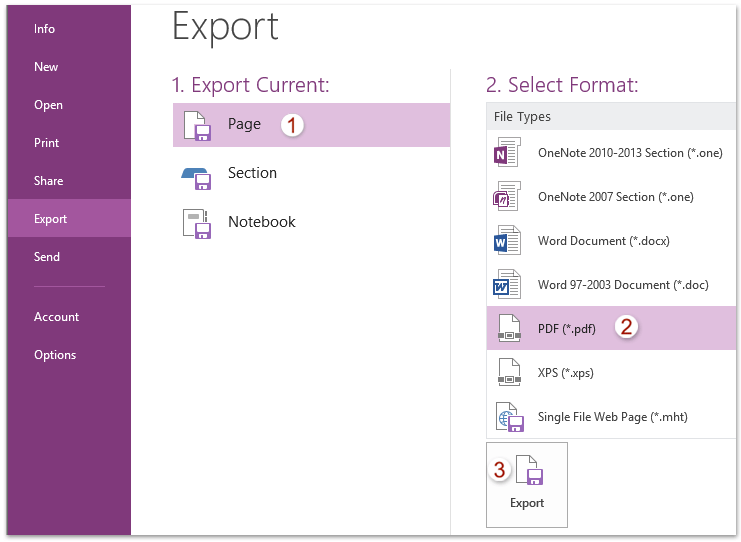Choose the Section label under Export Current
Screen dimensions: 741x542
point(252,173)
